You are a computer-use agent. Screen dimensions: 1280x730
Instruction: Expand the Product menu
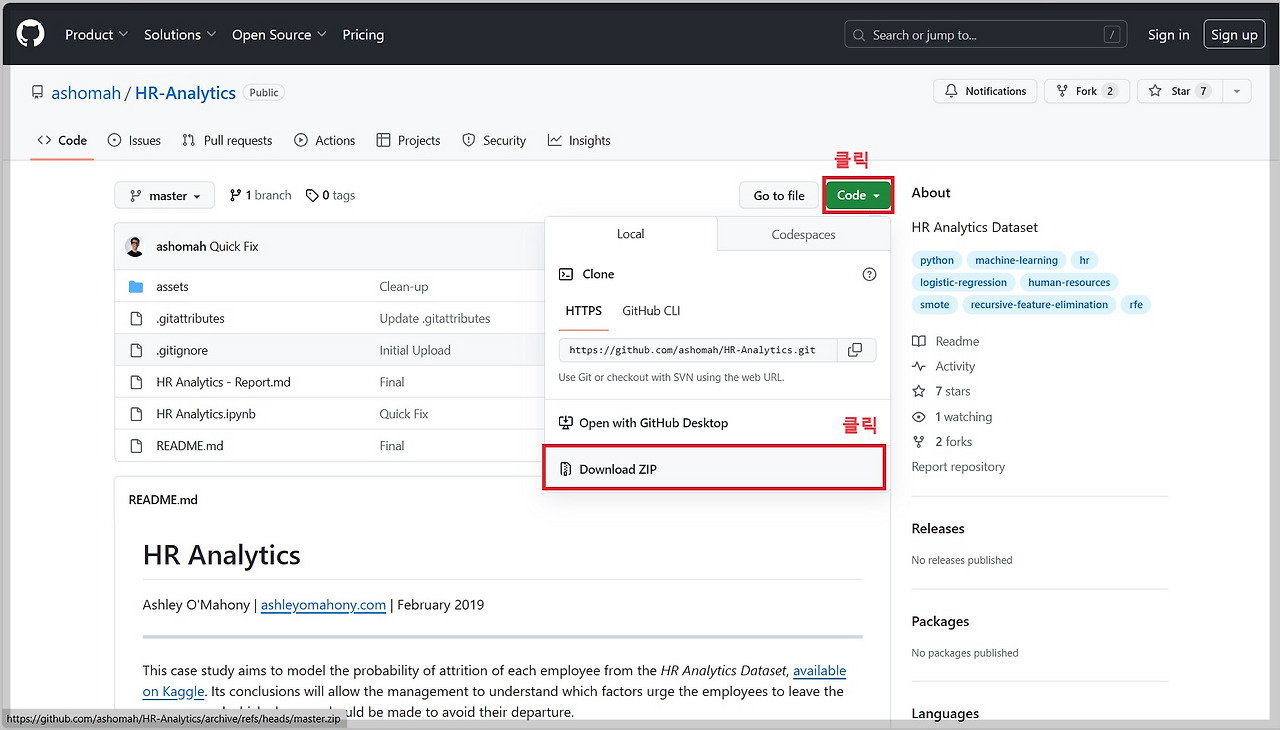(x=97, y=35)
